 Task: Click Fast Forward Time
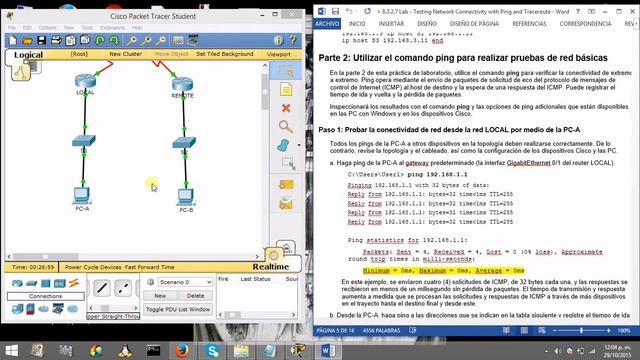[150, 267]
